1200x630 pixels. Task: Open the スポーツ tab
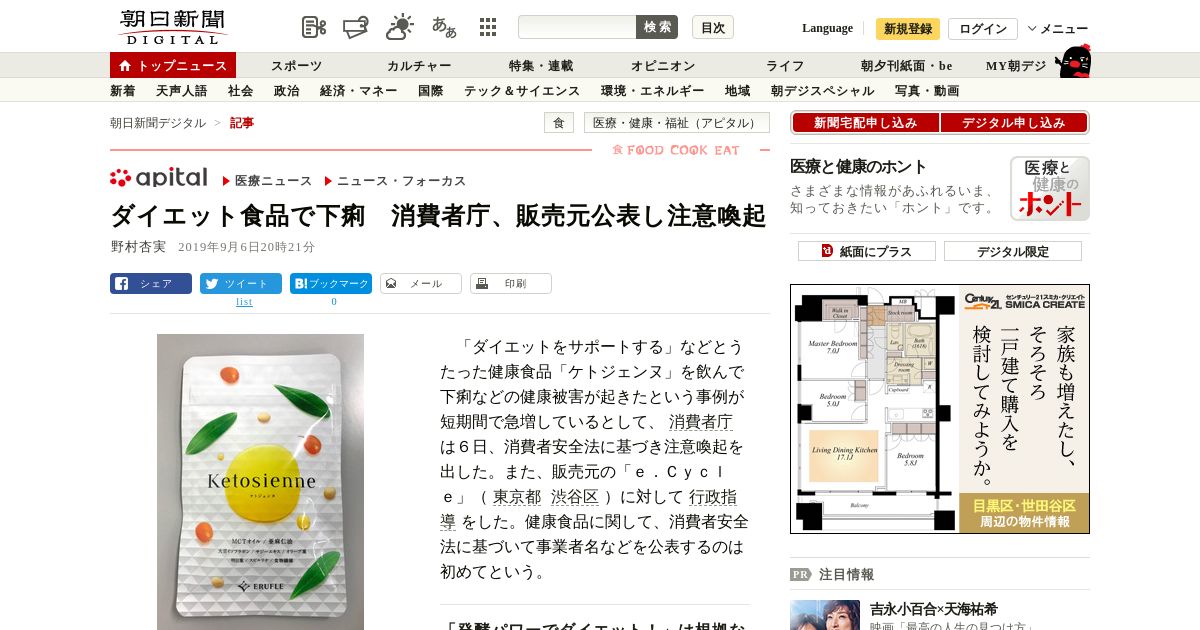pyautogui.click(x=297, y=66)
